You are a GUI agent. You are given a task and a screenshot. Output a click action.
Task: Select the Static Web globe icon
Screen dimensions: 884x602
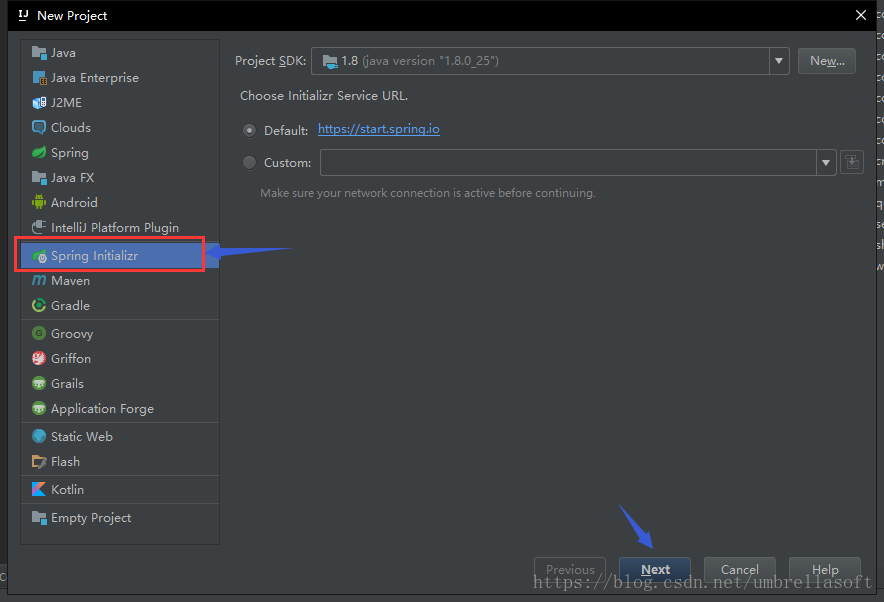pos(39,436)
